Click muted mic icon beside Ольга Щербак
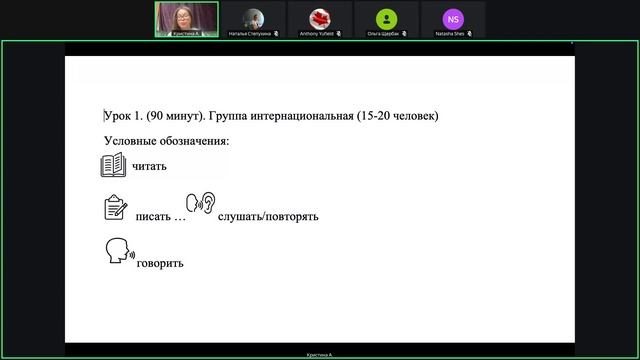Screen dimensions: 640x360 coord(404,34)
